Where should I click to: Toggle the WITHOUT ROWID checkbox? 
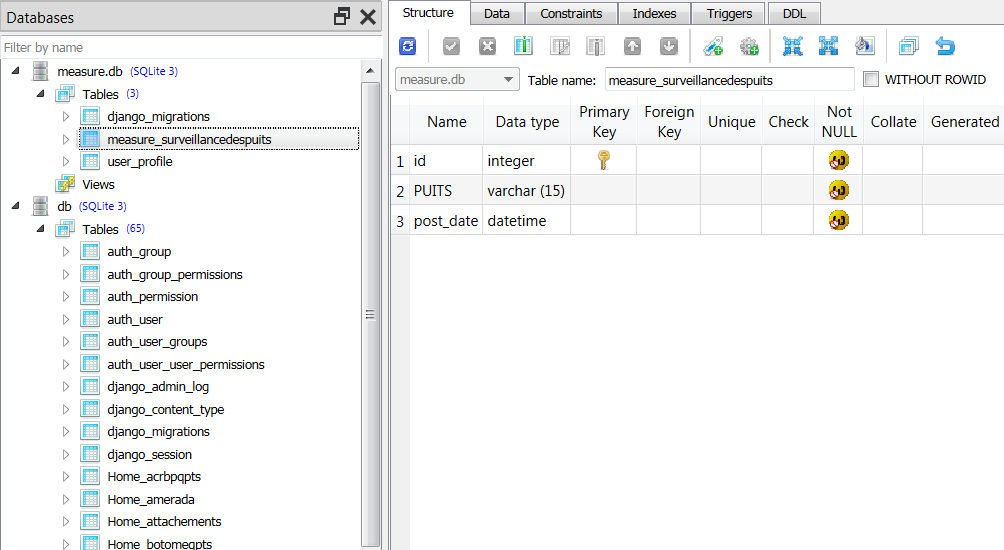coord(871,79)
